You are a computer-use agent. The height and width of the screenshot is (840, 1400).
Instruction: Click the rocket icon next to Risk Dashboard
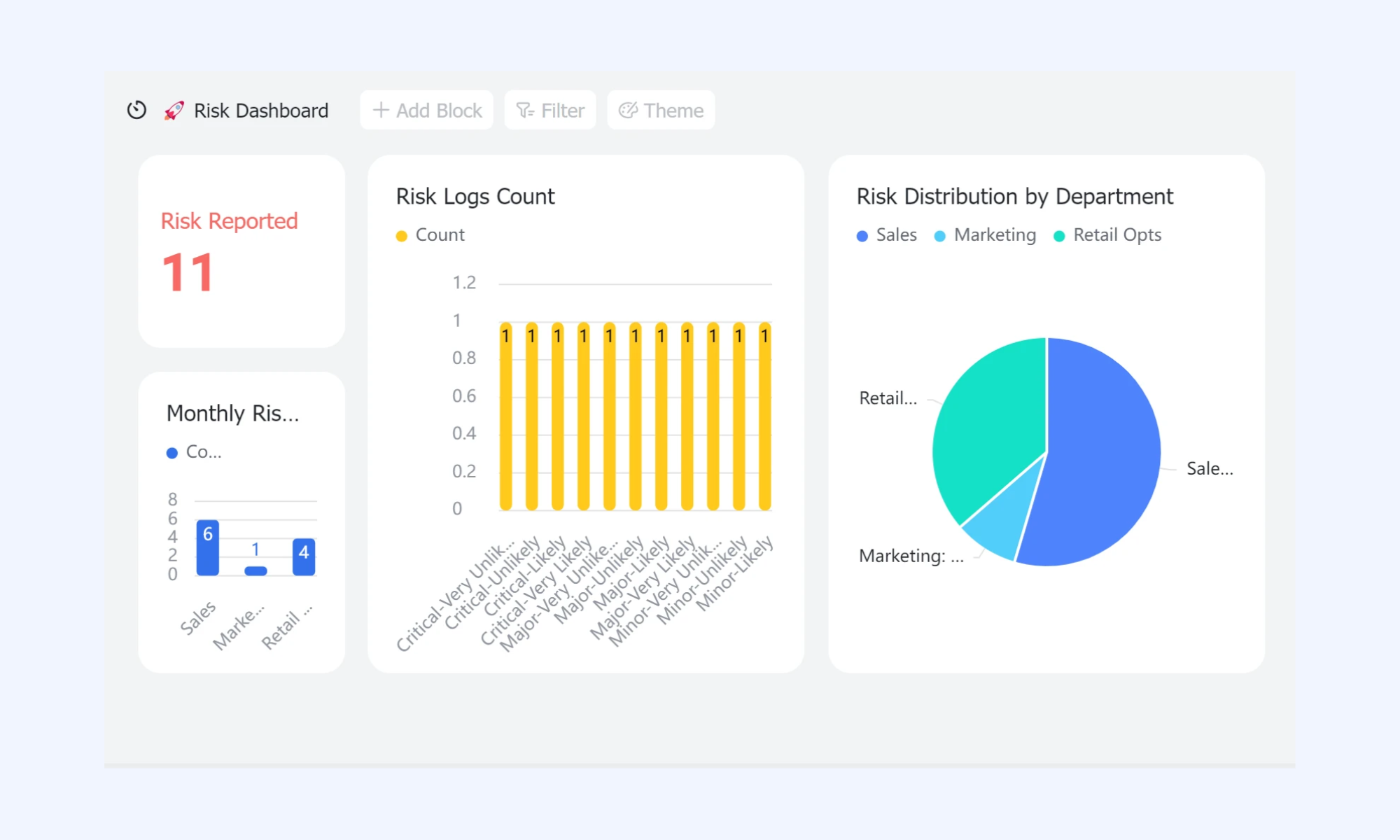pyautogui.click(x=174, y=110)
